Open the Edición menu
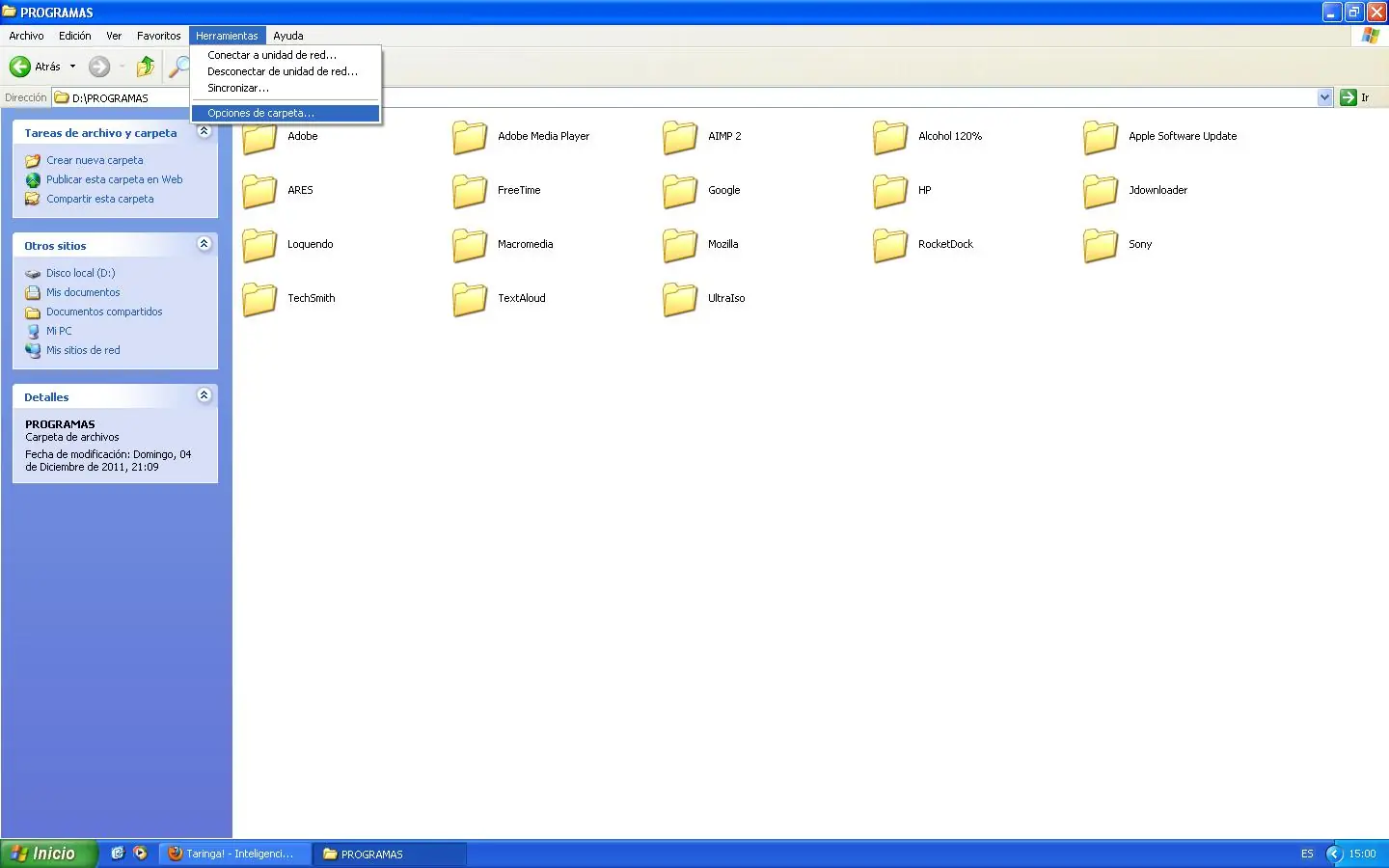The image size is (1389, 868). coord(75,36)
